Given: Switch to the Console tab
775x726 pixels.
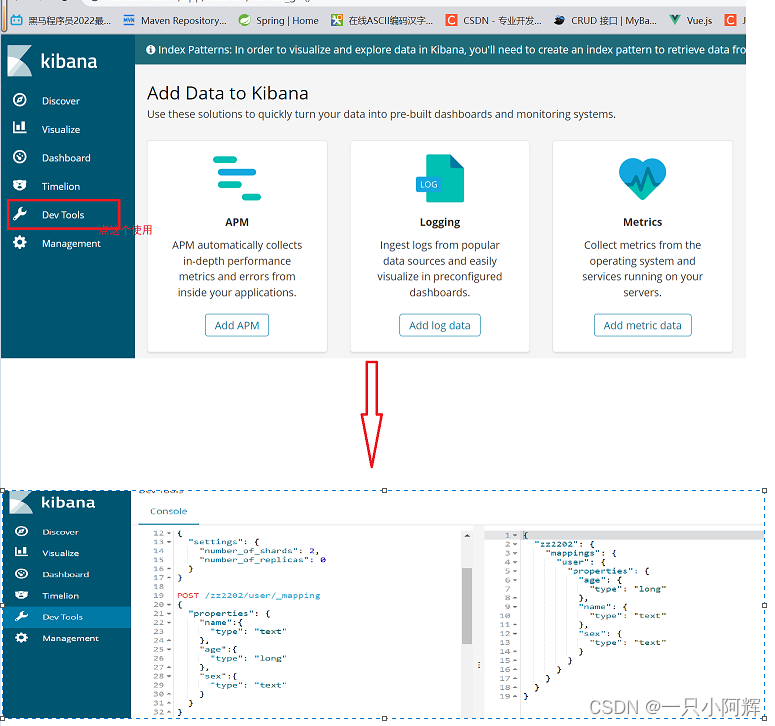Looking at the screenshot, I should [x=169, y=511].
